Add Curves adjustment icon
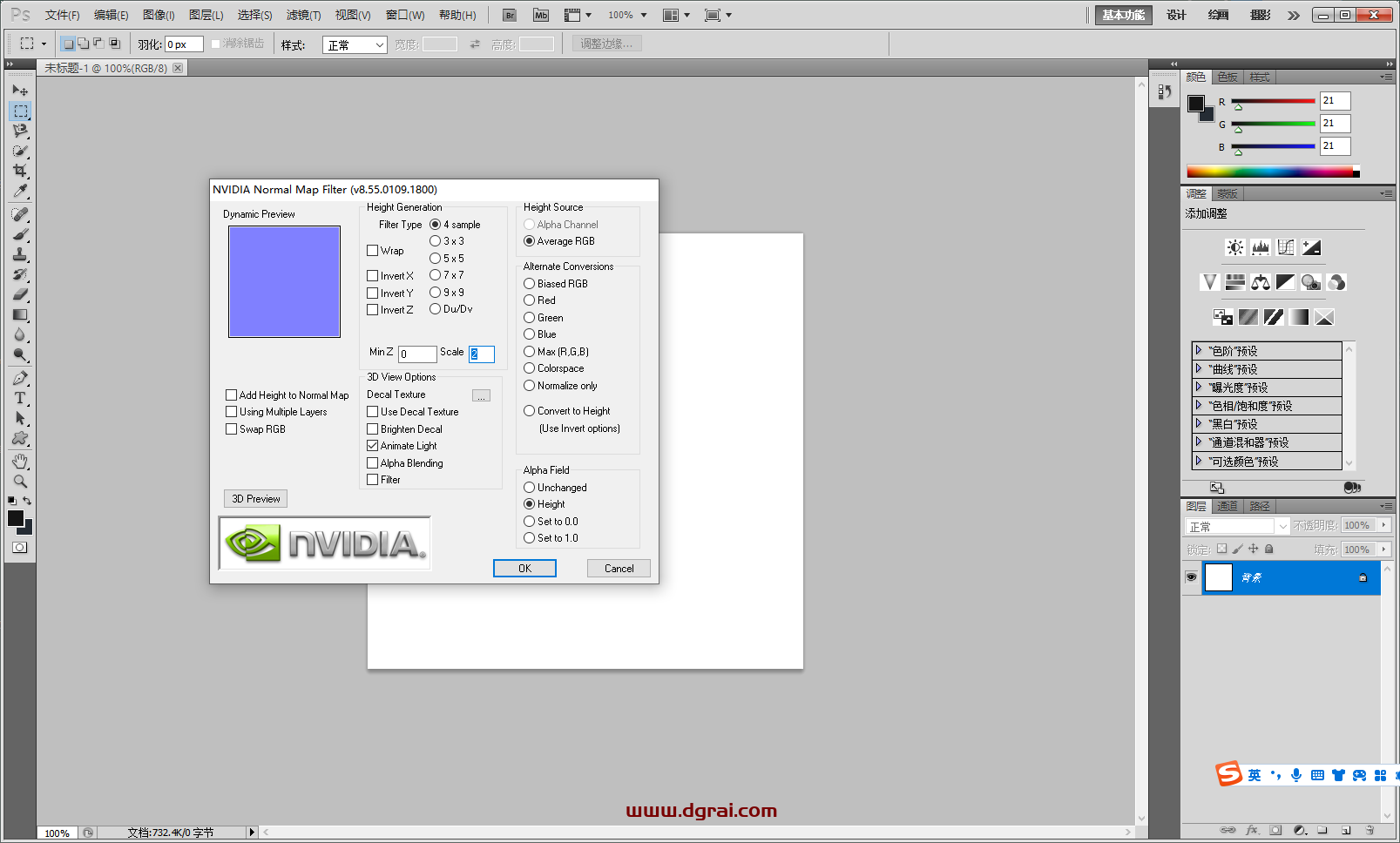The image size is (1400, 843). click(x=1286, y=247)
